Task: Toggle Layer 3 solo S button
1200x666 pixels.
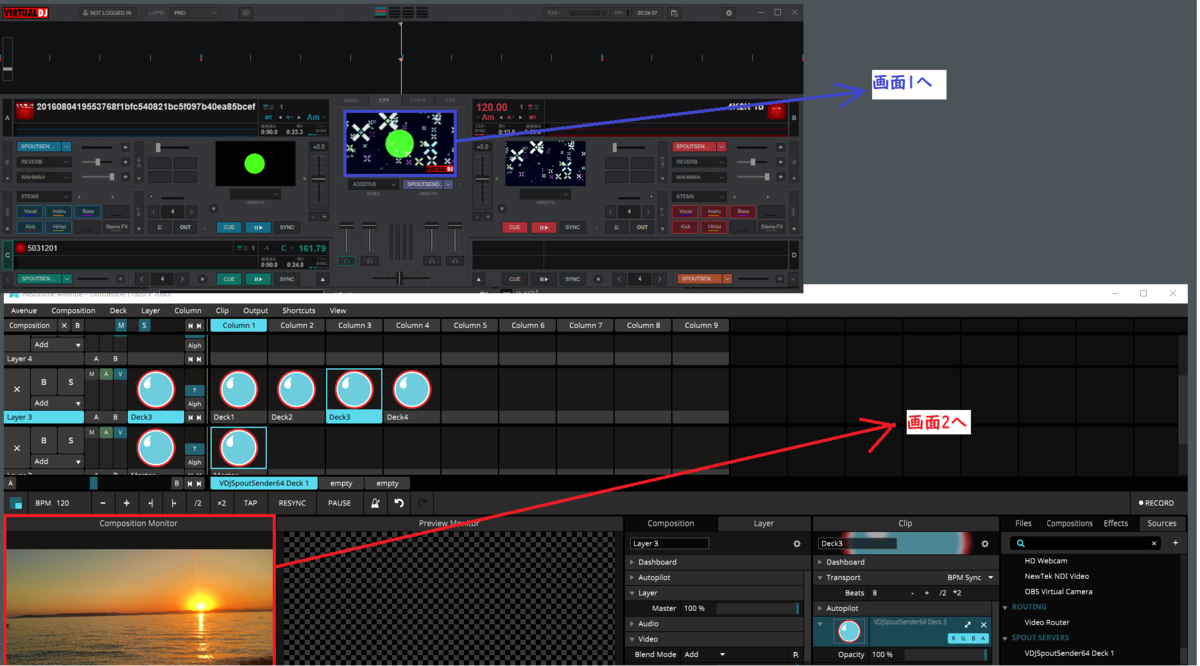Action: pos(70,382)
